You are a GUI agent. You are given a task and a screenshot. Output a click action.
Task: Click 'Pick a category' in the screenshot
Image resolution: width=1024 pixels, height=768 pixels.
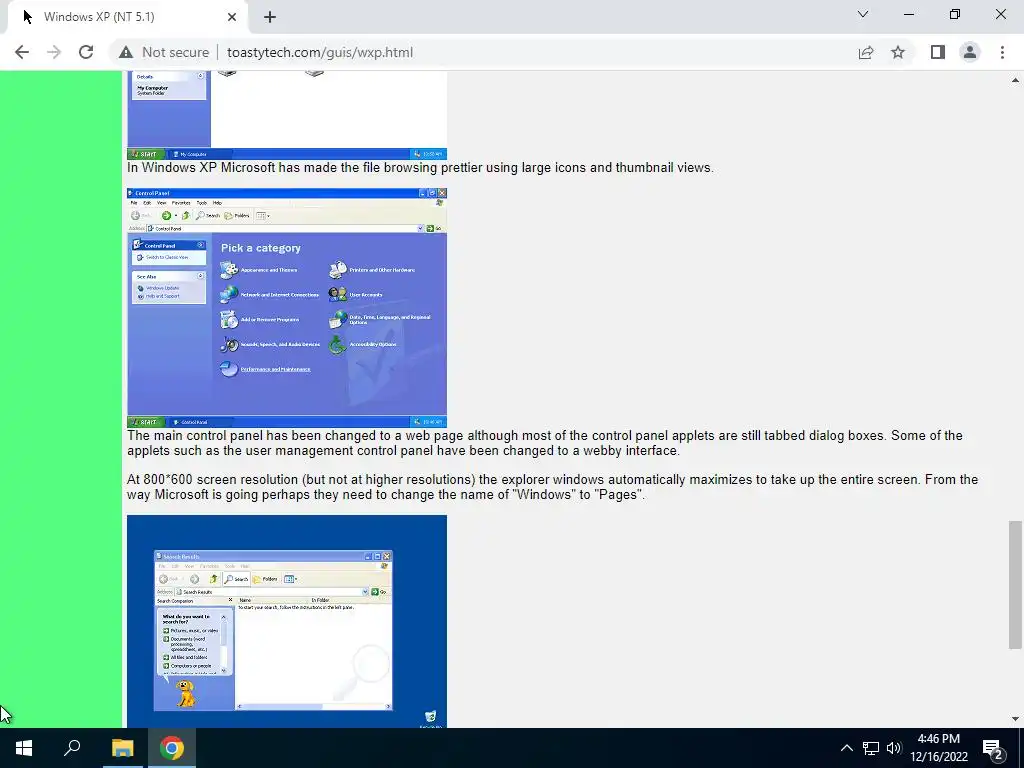coord(261,248)
